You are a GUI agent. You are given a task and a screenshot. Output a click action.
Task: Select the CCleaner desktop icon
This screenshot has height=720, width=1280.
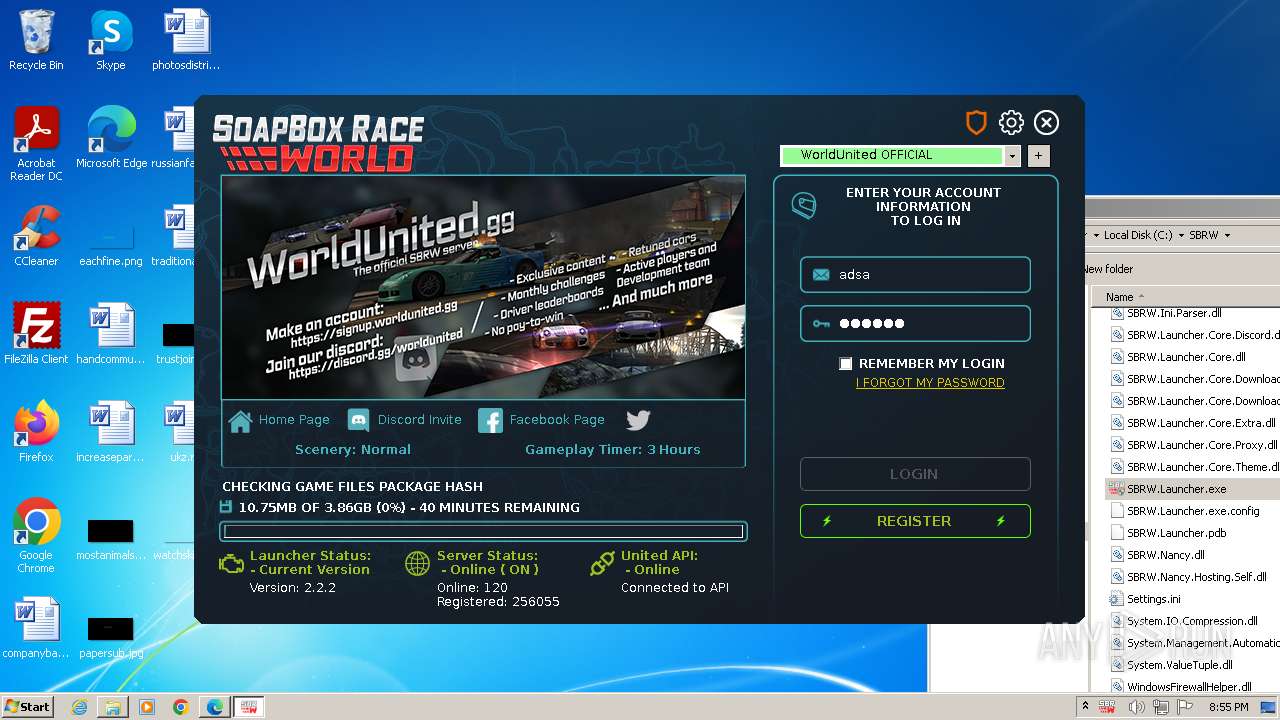(x=36, y=236)
